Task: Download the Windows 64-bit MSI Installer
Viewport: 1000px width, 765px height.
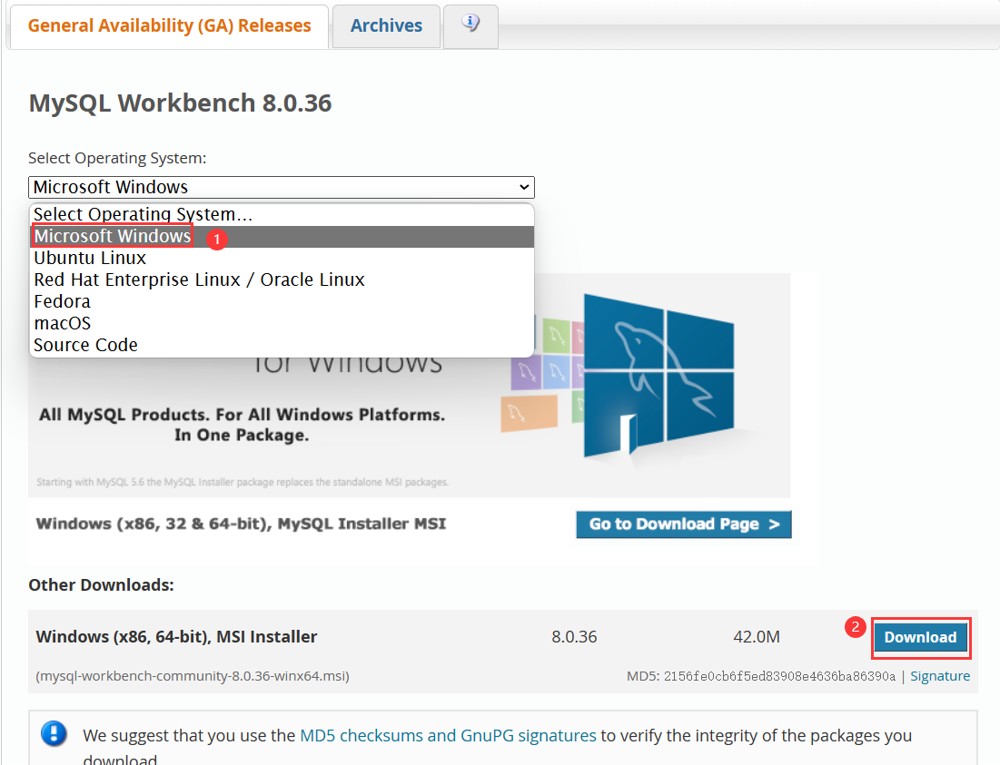Action: pos(920,638)
